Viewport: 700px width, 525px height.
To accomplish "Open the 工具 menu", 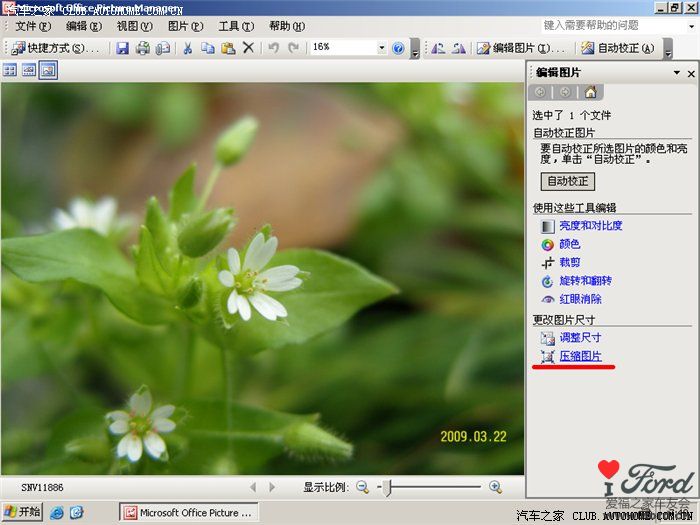I will click(x=236, y=26).
